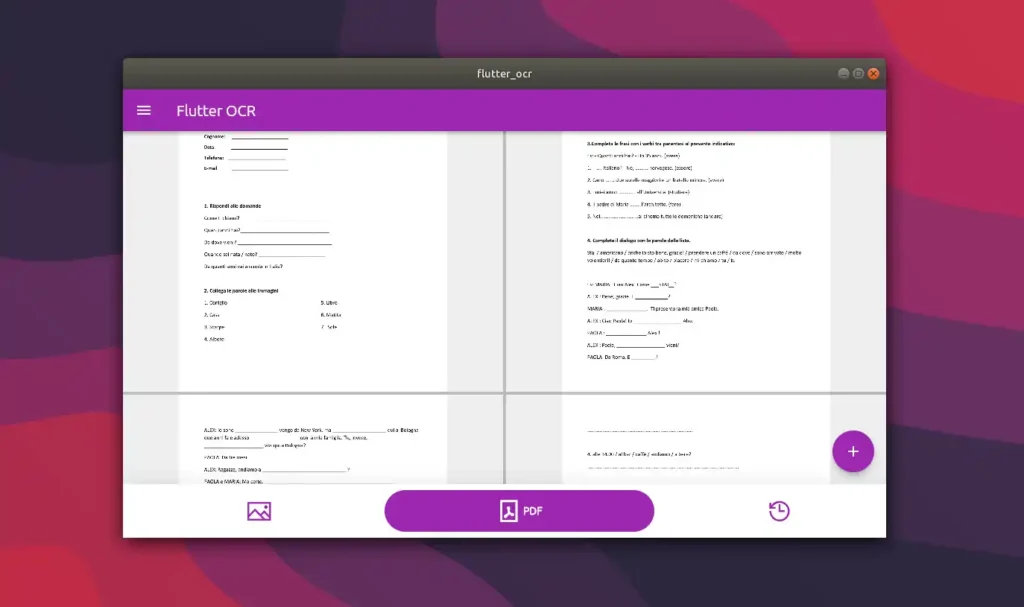This screenshot has height=607, width=1024.
Task: Select the purple PDF tab label
Action: 533,511
